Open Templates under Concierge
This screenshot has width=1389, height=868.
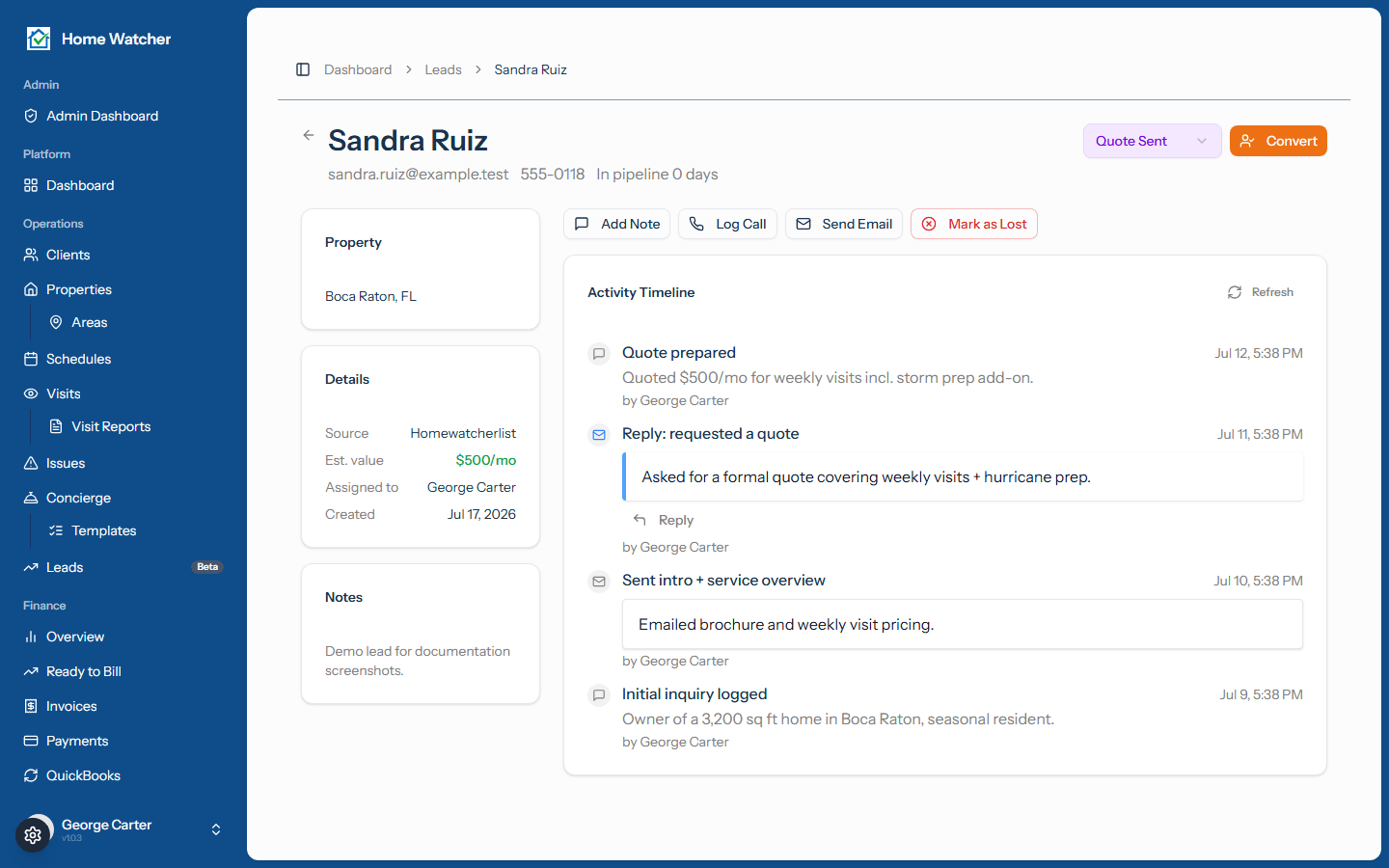click(136, 530)
